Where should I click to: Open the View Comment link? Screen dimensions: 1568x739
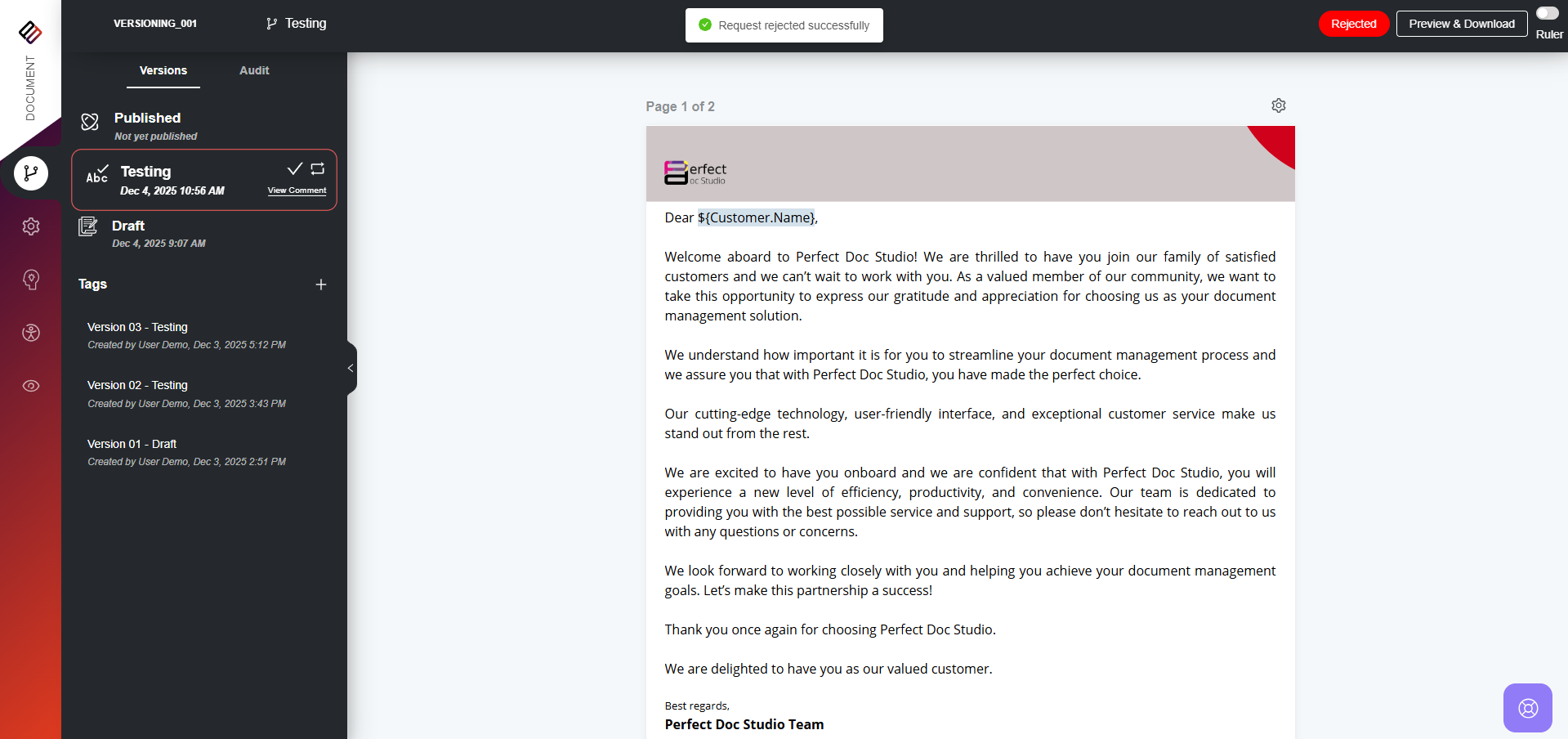pos(297,190)
